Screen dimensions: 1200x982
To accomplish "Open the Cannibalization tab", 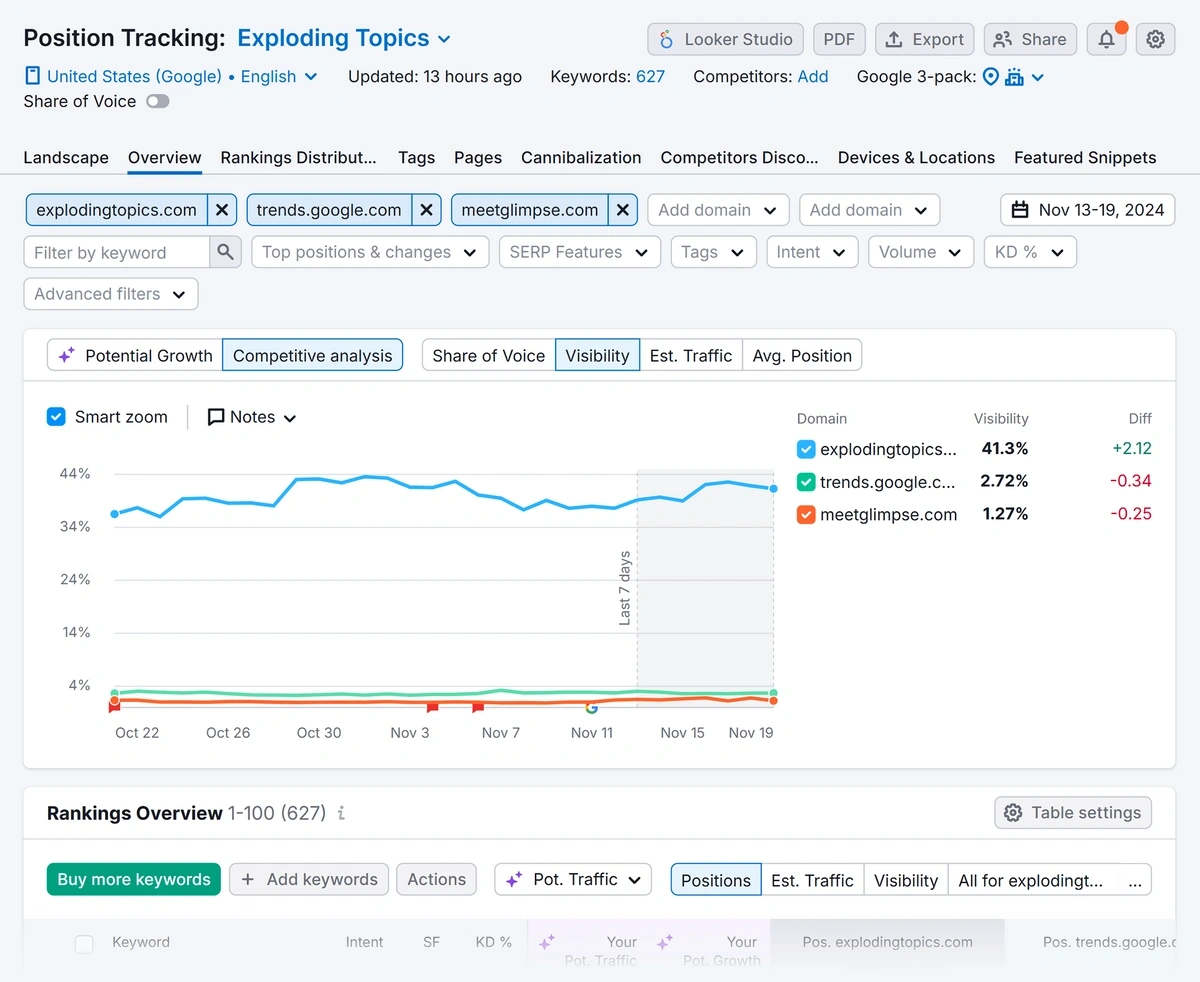I will 581,157.
